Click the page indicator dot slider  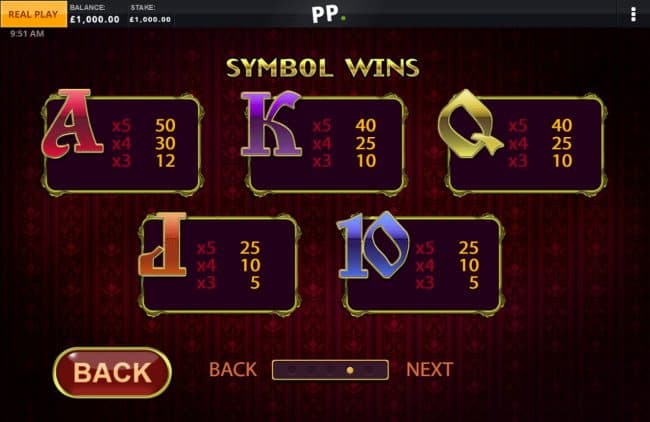(330, 370)
